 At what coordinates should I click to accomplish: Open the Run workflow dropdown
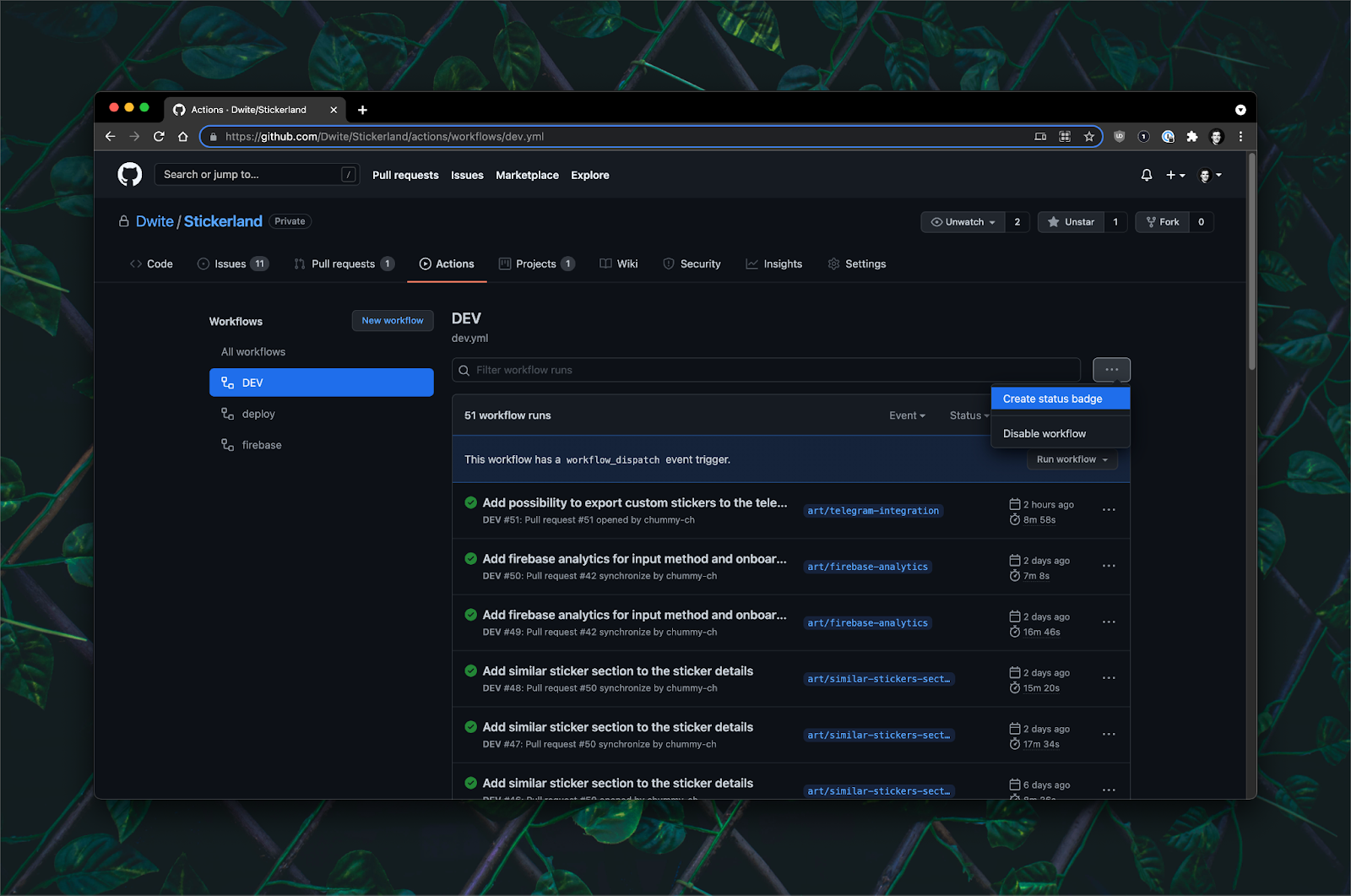tap(1072, 459)
